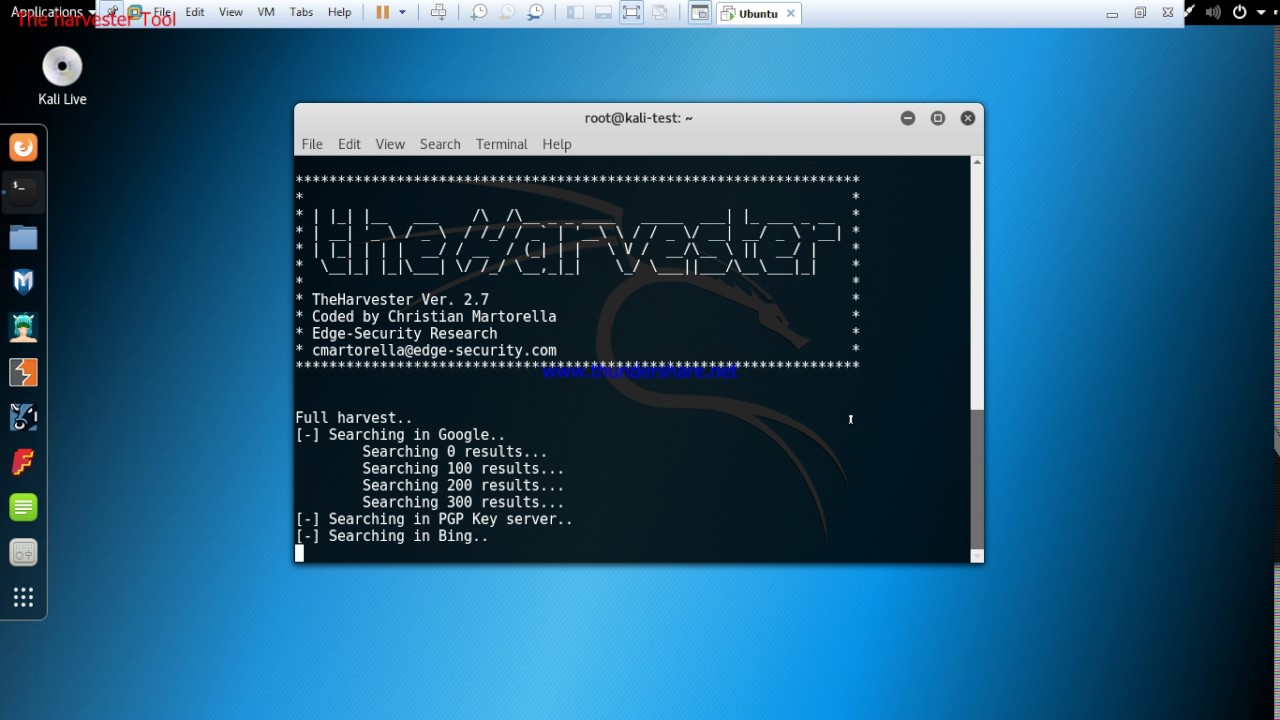1280x720 pixels.
Task: Open VMware VM menu
Action: point(266,12)
